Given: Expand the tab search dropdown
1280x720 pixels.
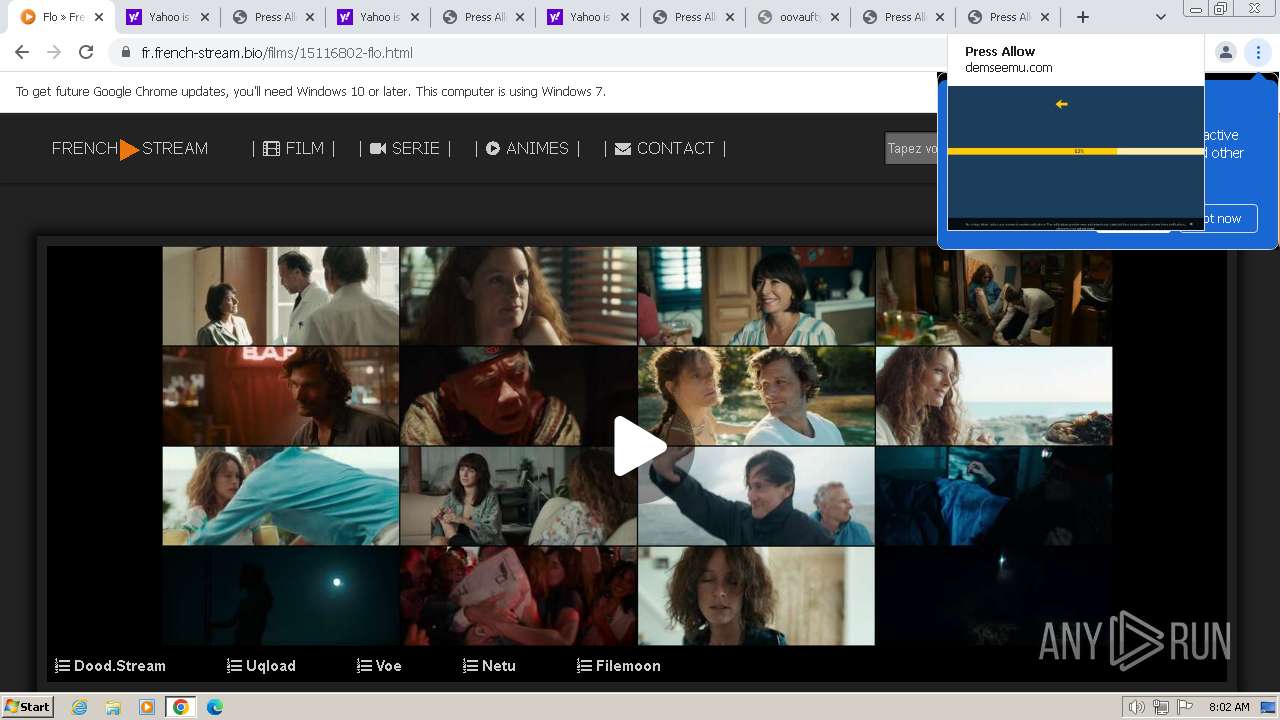Looking at the screenshot, I should point(1160,17).
